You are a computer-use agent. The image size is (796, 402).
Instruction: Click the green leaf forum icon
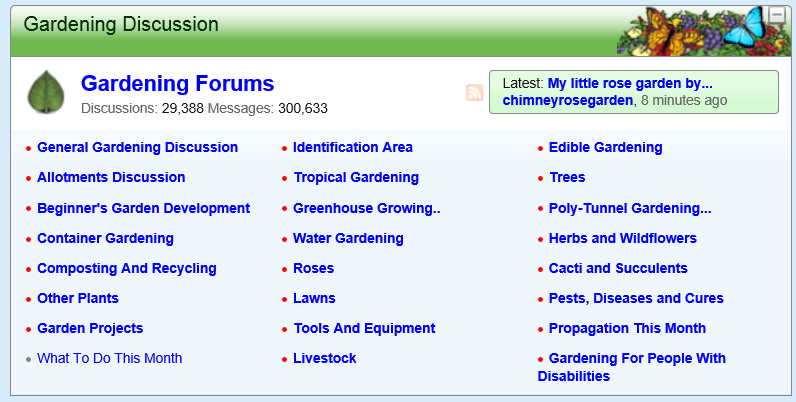click(x=45, y=92)
